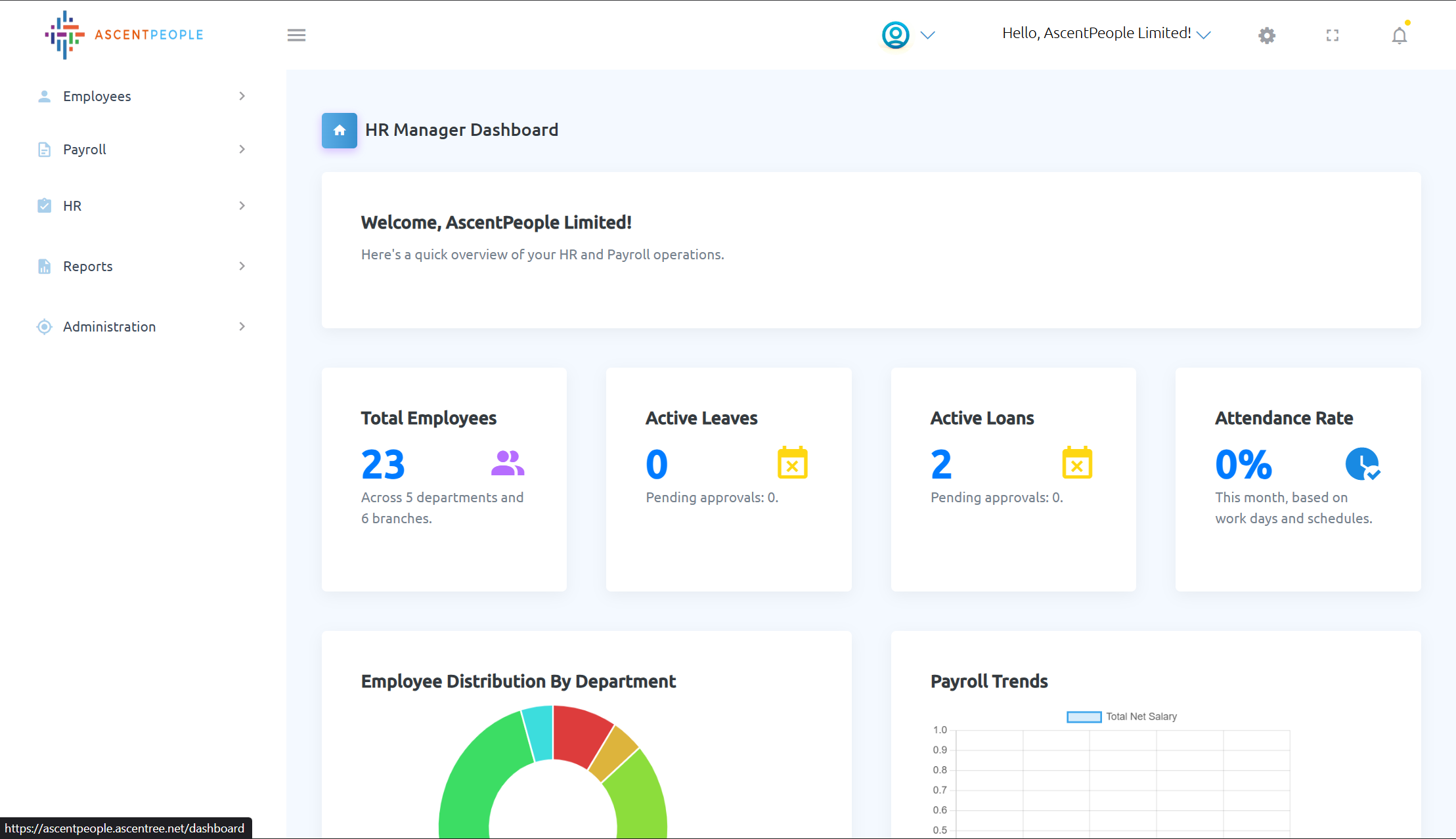Toggle the sidebar with the hamburger icon

296,35
